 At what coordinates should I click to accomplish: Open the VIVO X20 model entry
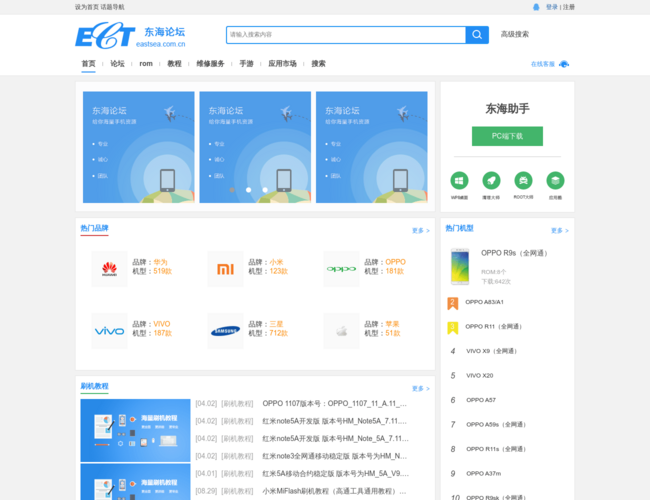pos(480,375)
